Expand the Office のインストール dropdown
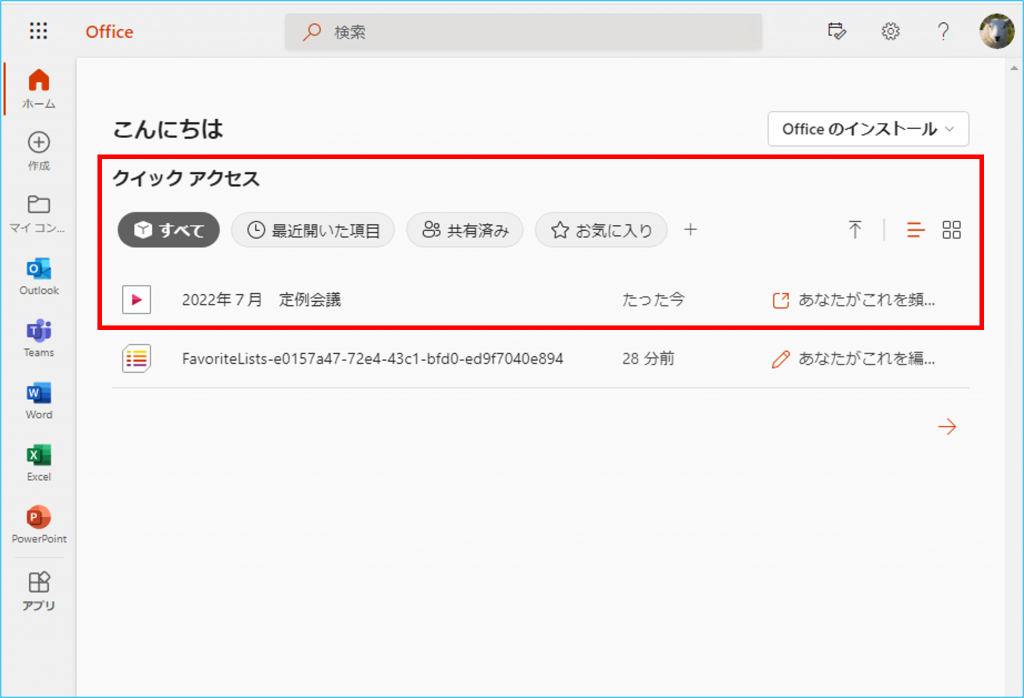Screen dimensions: 1024x698 tap(868, 129)
